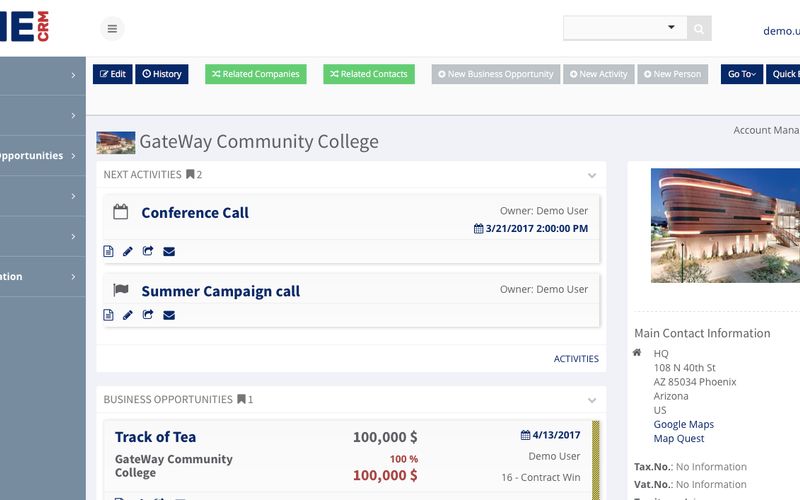
Task: Edit Conference Call with pencil icon
Action: point(128,251)
